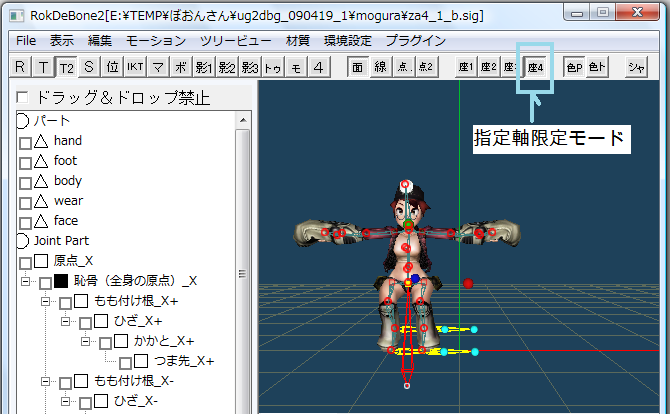Image resolution: width=670 pixels, height=414 pixels.
Task: Click the IKT toolbar button
Action: click(135, 67)
